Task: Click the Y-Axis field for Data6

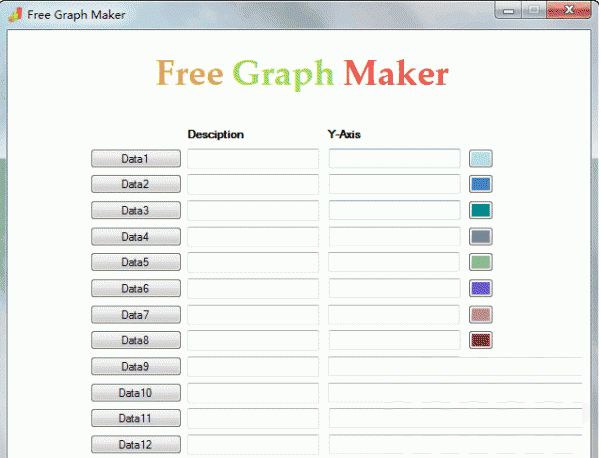Action: [394, 288]
